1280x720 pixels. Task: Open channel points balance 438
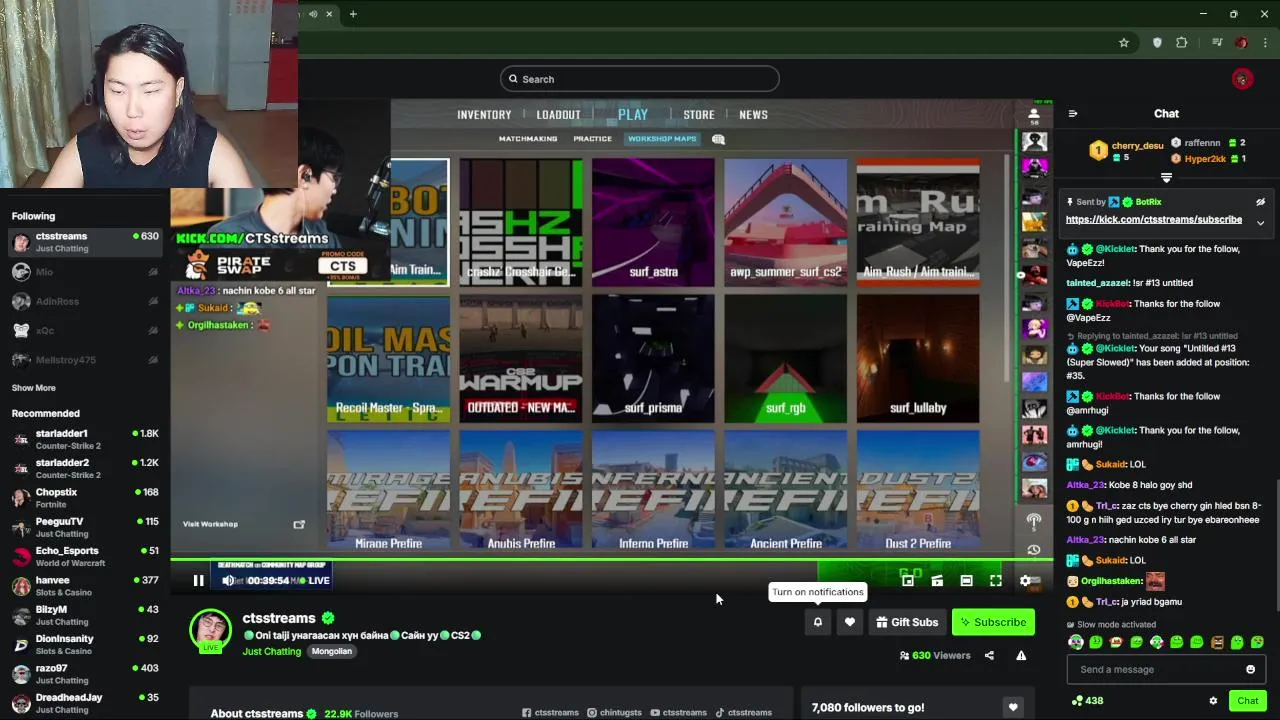pyautogui.click(x=1087, y=701)
